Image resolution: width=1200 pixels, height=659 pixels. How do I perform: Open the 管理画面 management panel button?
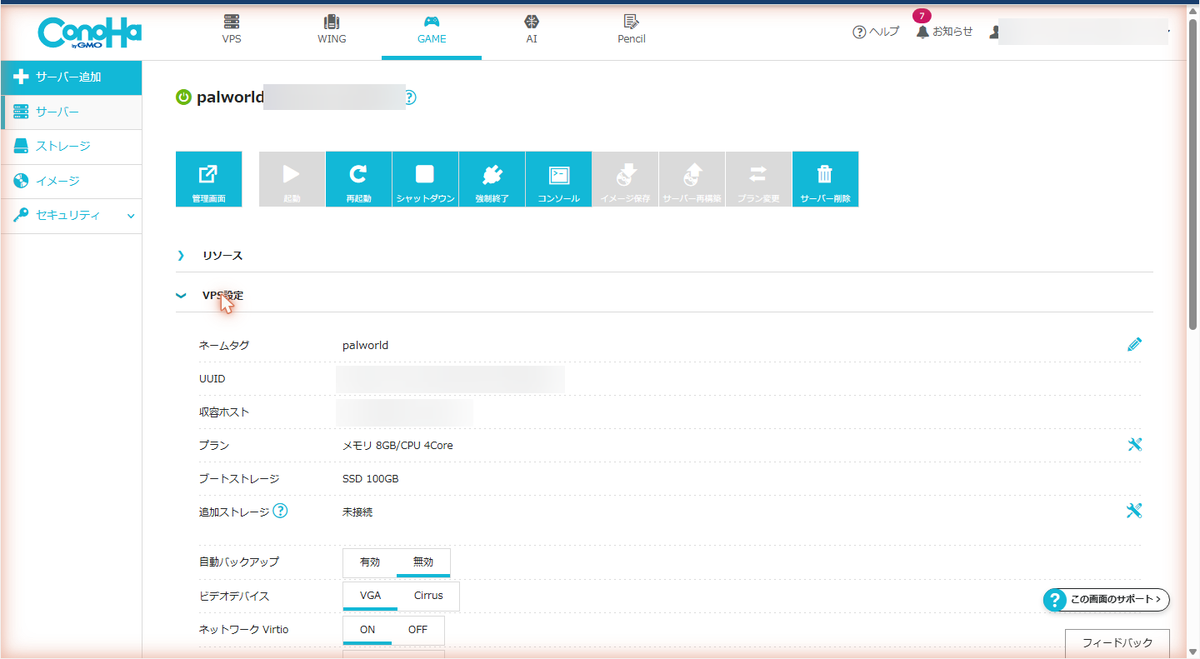pyautogui.click(x=208, y=179)
